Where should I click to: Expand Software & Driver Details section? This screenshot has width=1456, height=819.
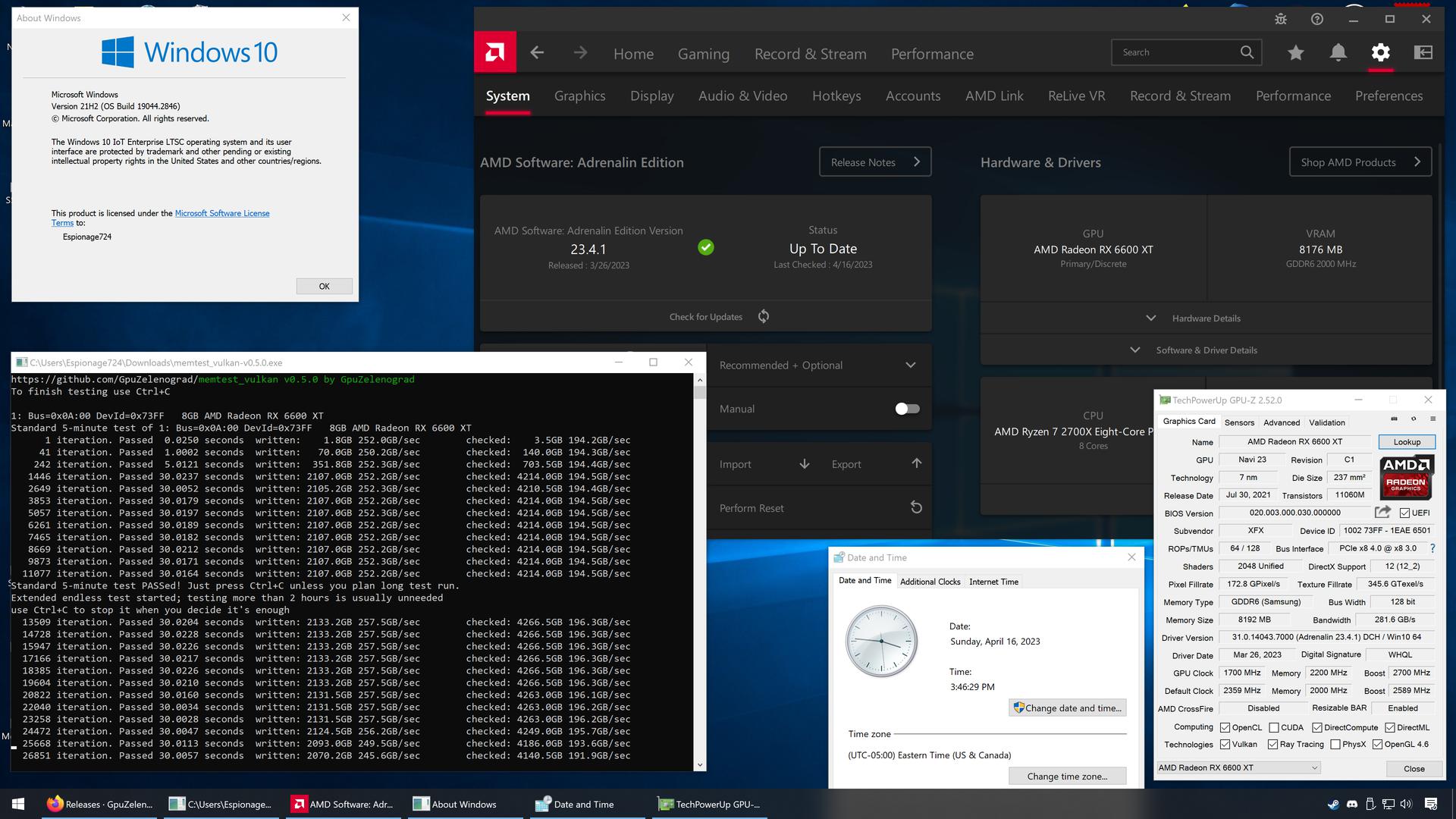pos(1206,350)
